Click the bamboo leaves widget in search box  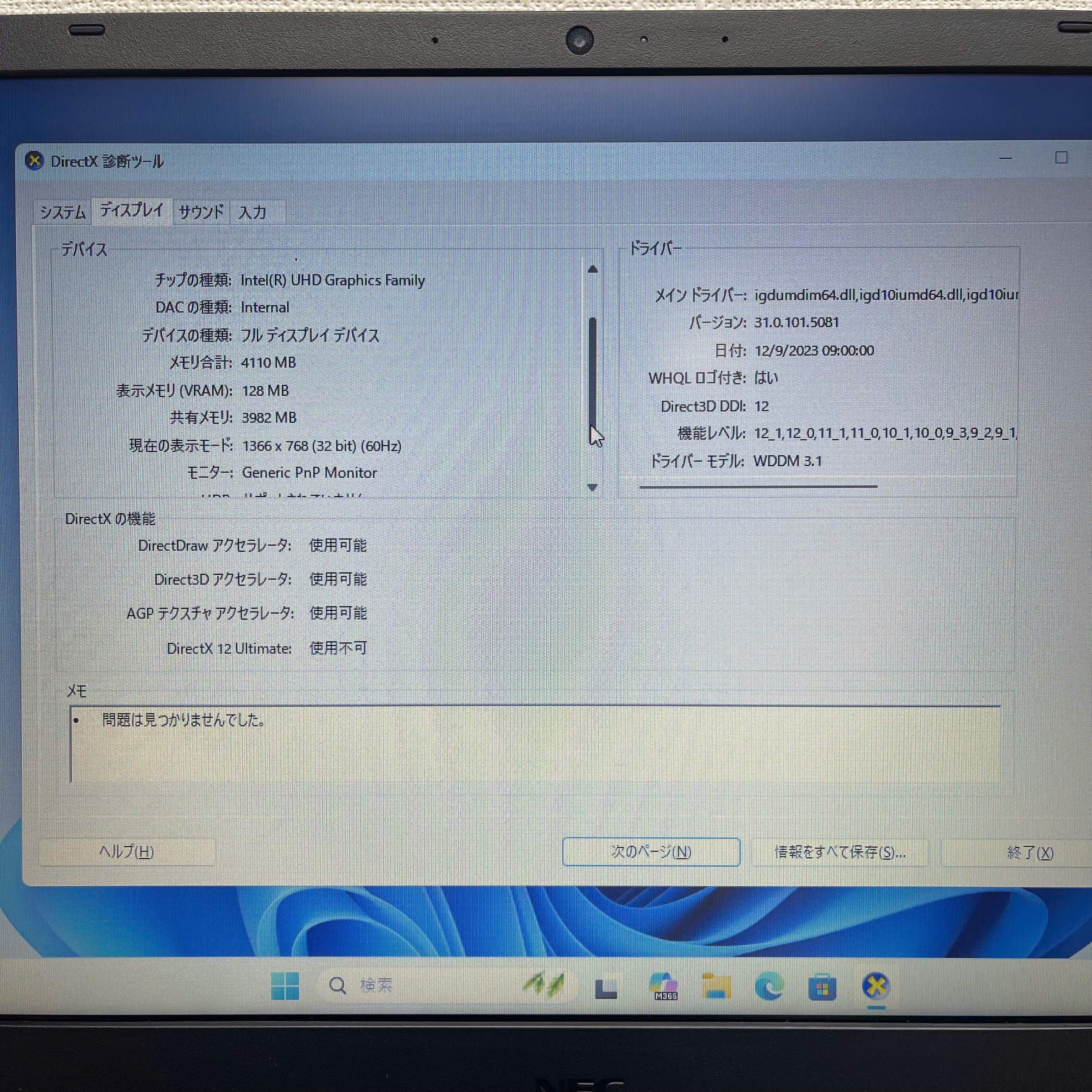(x=544, y=985)
